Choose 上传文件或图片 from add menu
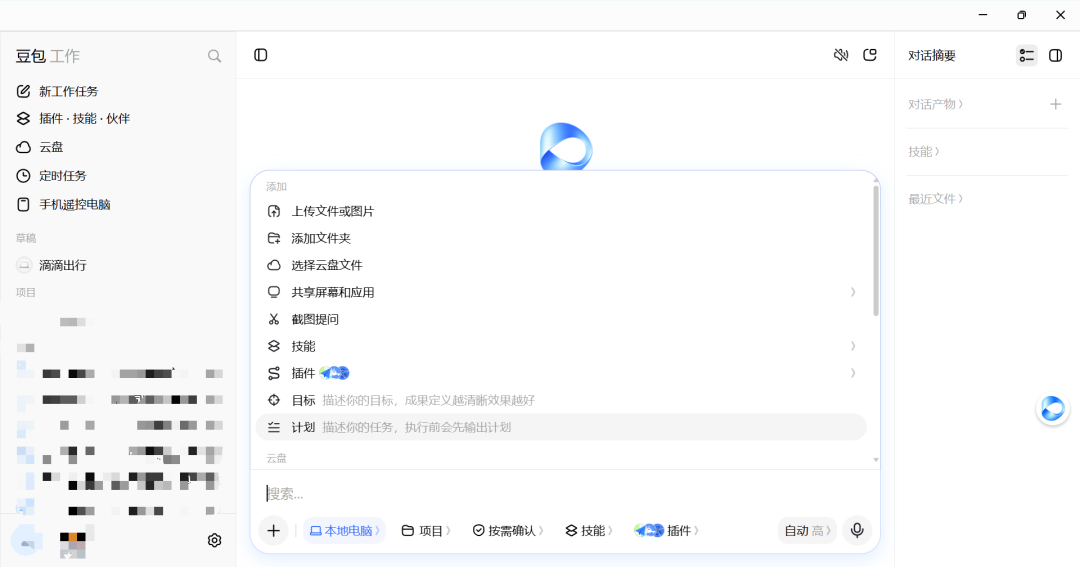This screenshot has width=1080, height=567. [x=561, y=212]
